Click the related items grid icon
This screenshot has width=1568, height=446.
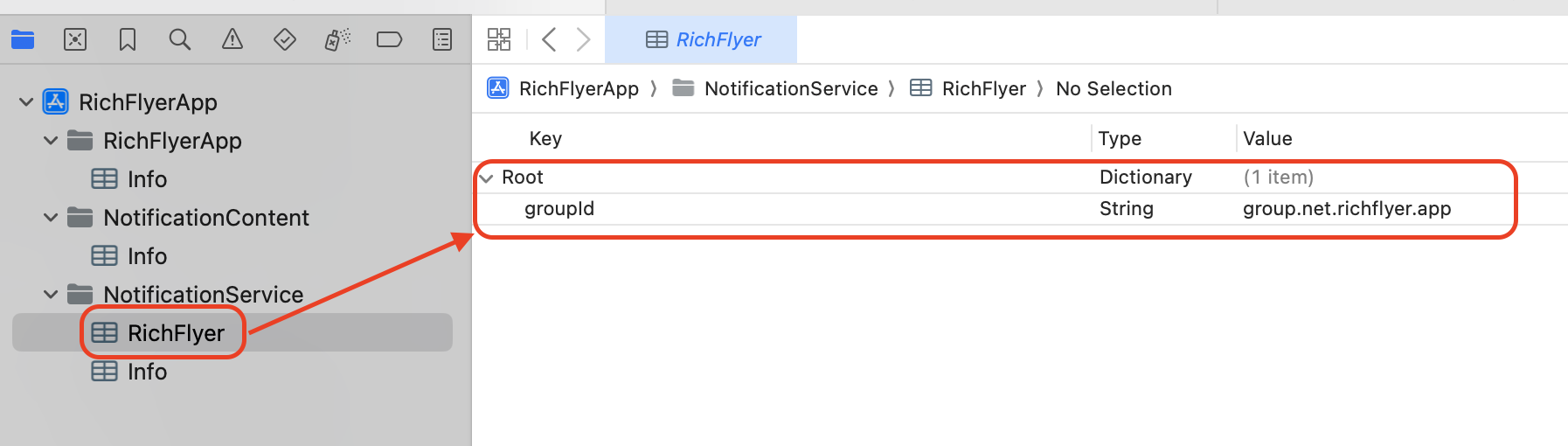click(x=499, y=39)
